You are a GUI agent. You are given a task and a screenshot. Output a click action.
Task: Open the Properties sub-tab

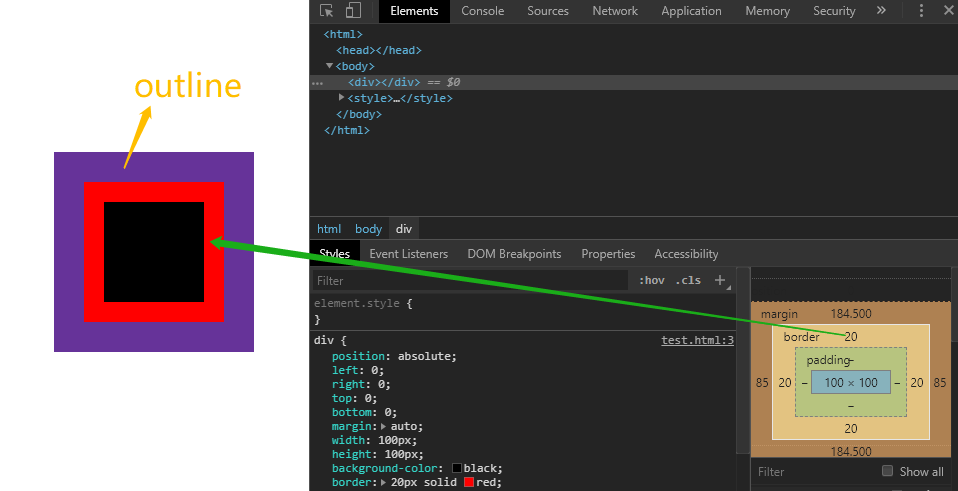(x=608, y=253)
